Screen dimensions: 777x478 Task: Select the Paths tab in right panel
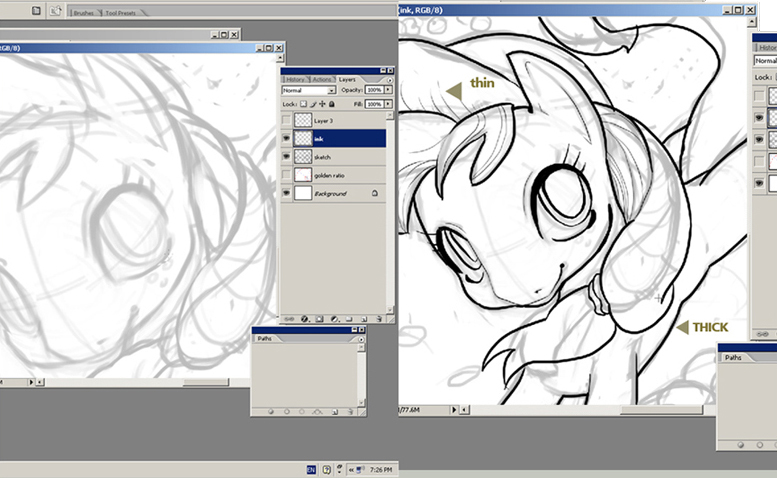point(733,357)
